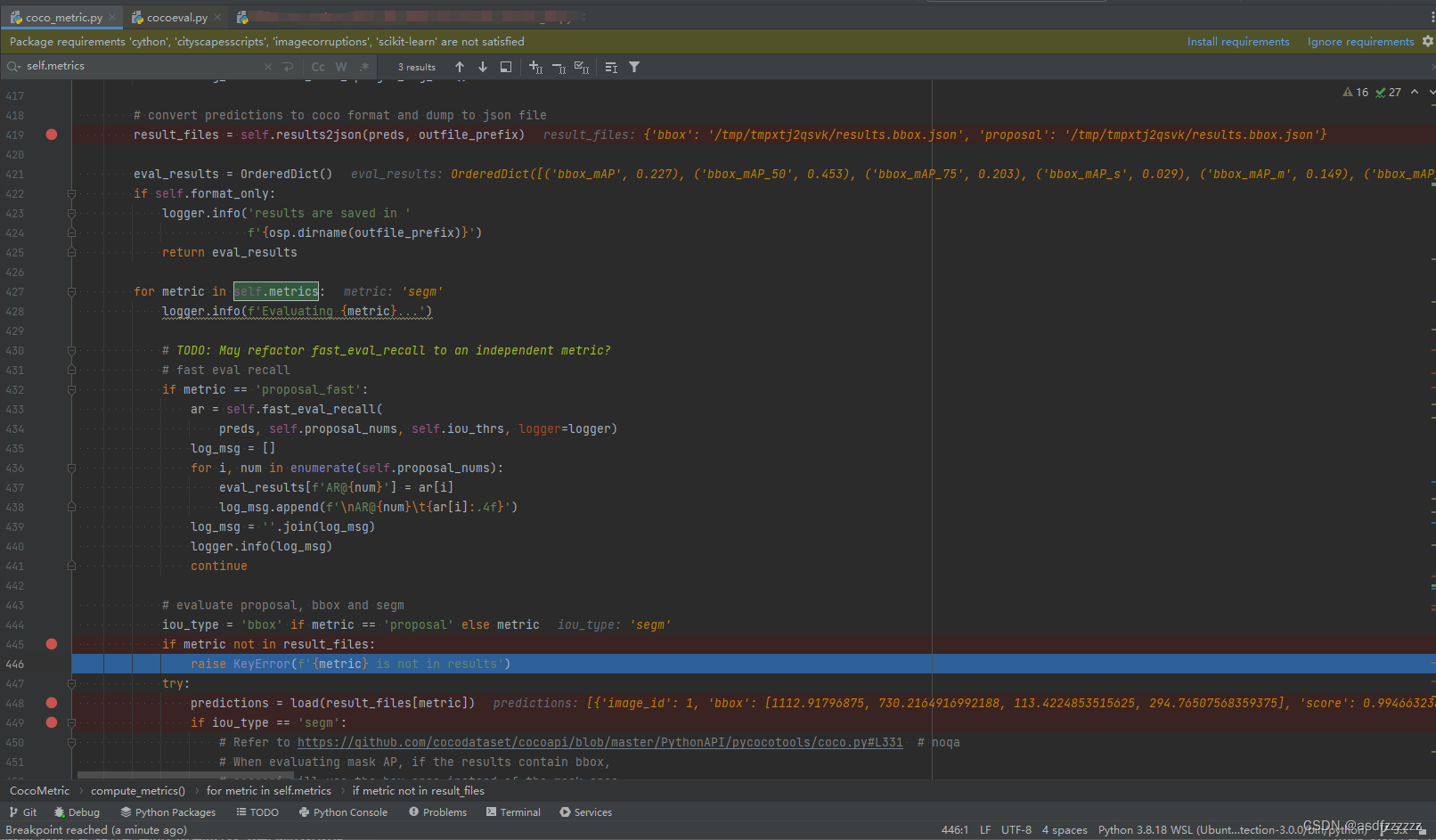This screenshot has height=840, width=1436.
Task: Close the coco_metric.py tab
Action: click(112, 17)
